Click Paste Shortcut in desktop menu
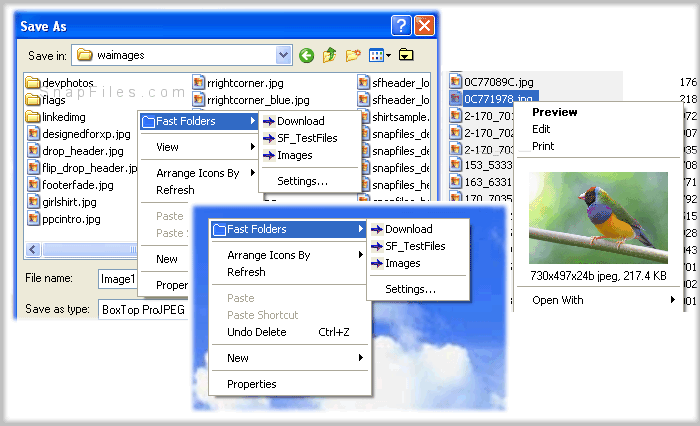This screenshot has height=426, width=700. coord(288,315)
